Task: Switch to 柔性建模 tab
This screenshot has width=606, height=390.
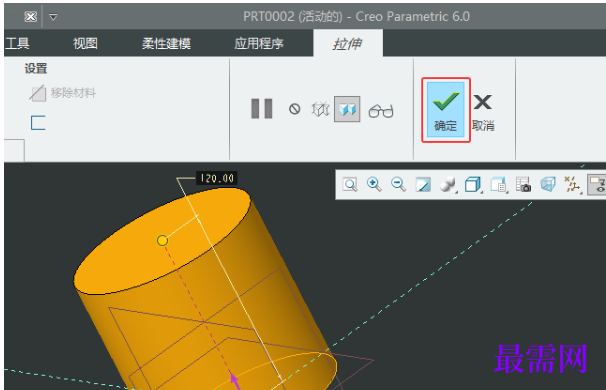Action: [x=166, y=43]
